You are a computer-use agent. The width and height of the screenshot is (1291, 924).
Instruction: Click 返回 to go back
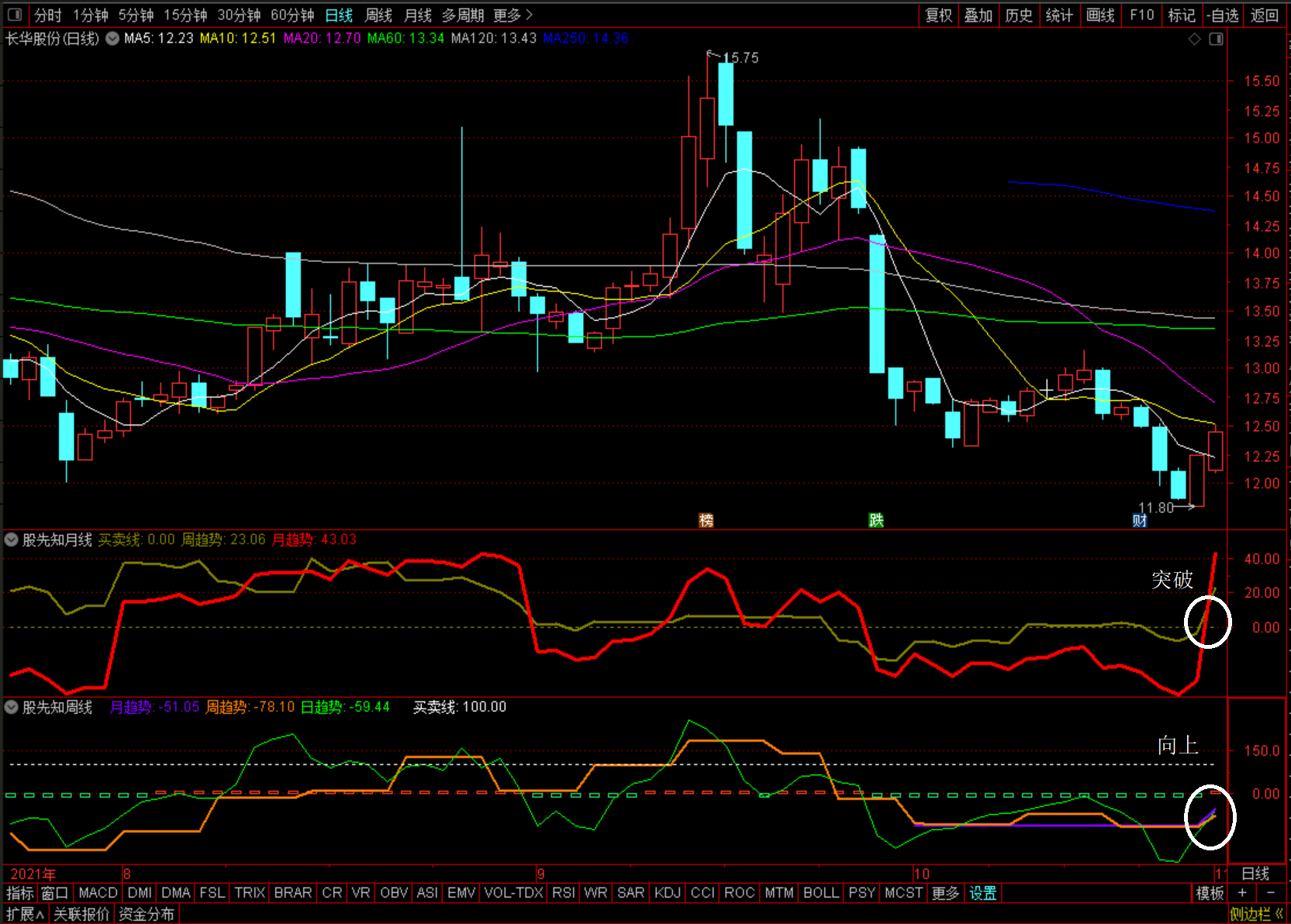(1265, 16)
